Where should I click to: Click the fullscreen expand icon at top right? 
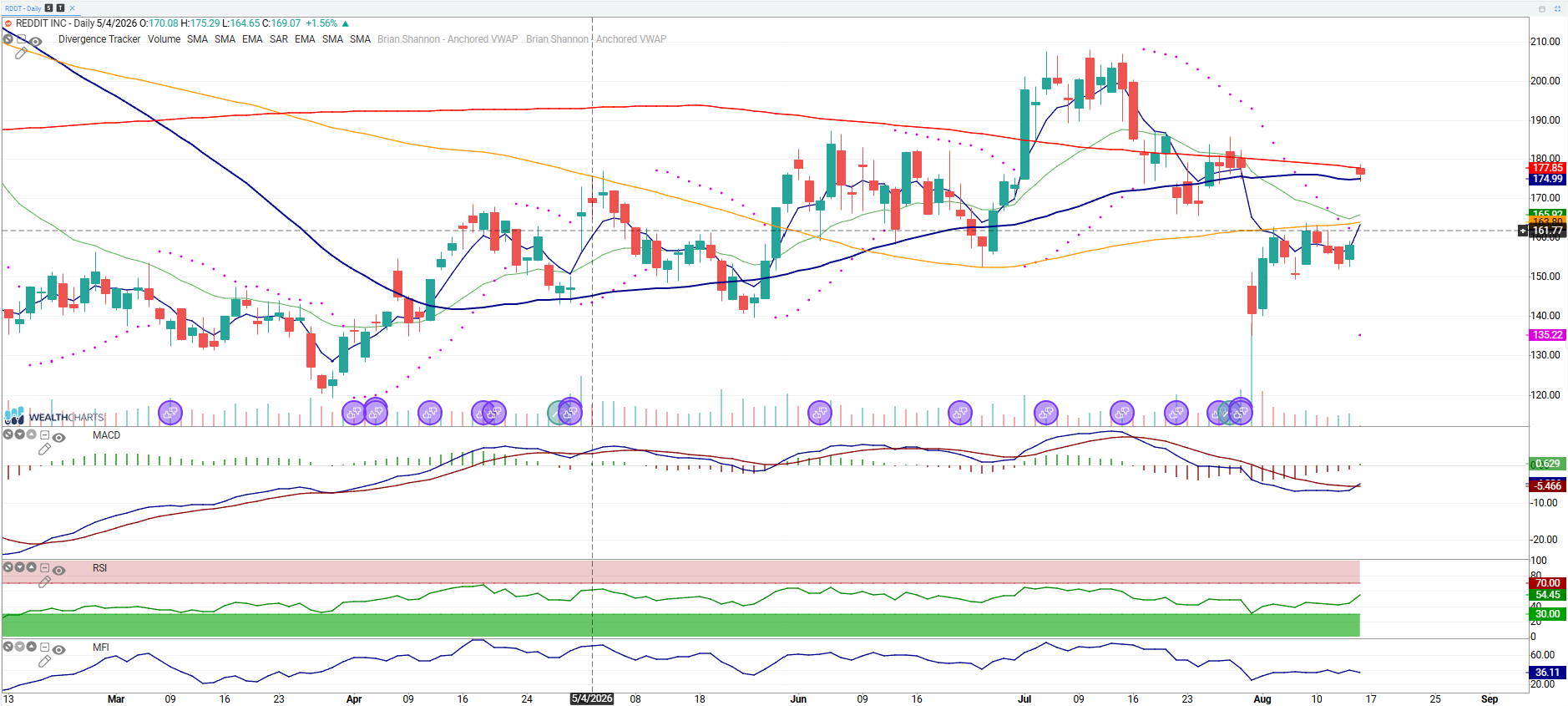(1557, 8)
